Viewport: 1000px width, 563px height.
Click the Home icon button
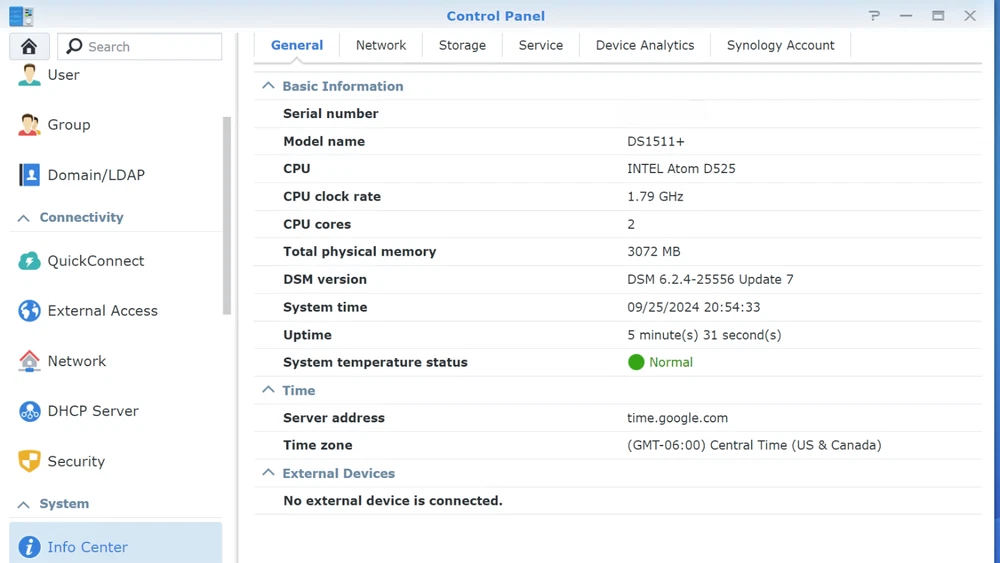pos(29,47)
